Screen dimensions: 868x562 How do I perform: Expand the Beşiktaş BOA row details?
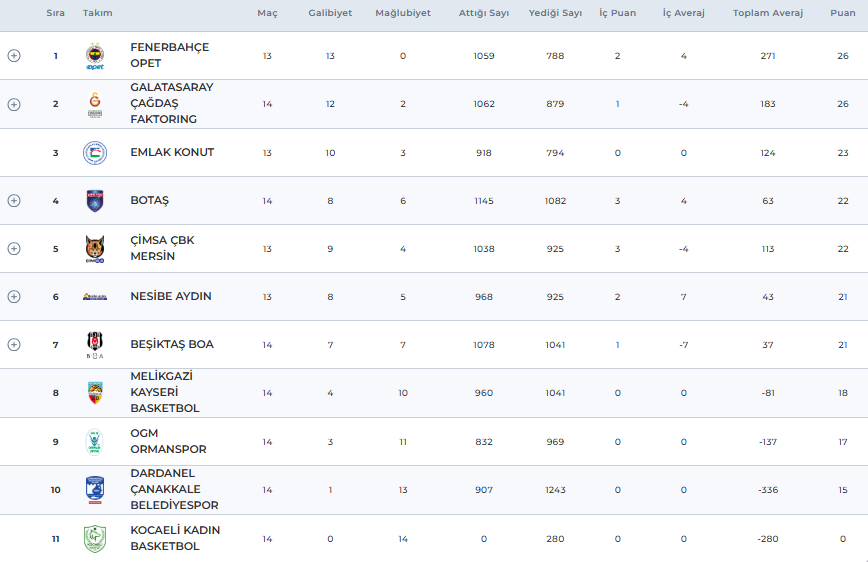(14, 344)
